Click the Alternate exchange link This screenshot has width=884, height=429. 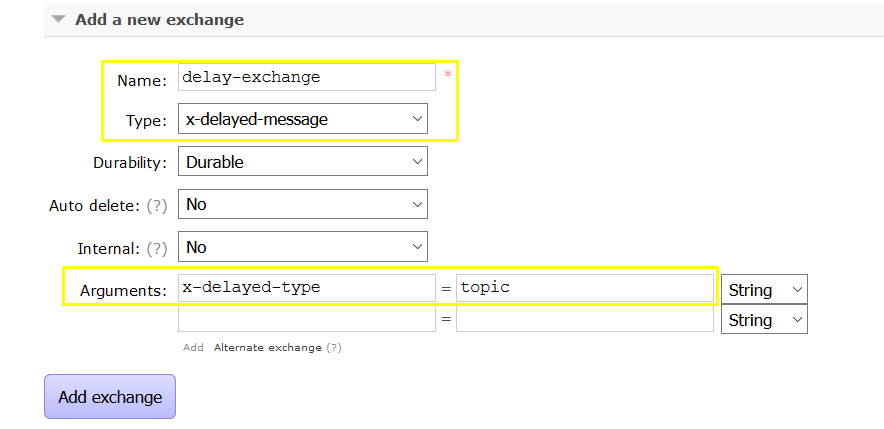point(267,348)
